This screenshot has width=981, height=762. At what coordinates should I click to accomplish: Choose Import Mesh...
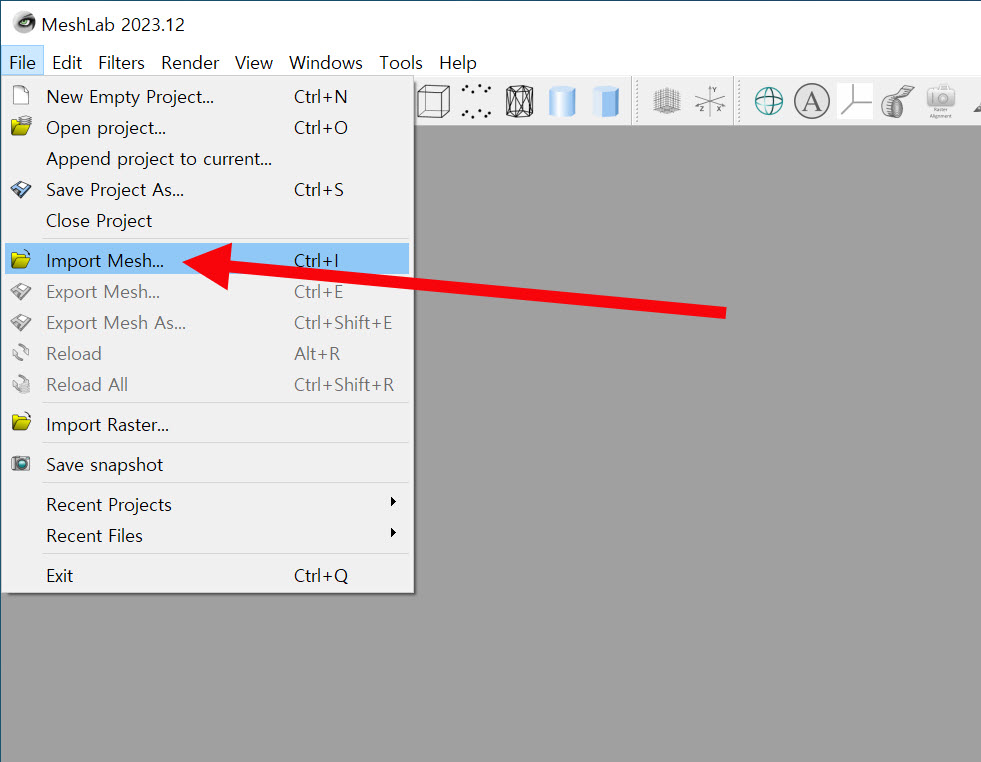(207, 259)
